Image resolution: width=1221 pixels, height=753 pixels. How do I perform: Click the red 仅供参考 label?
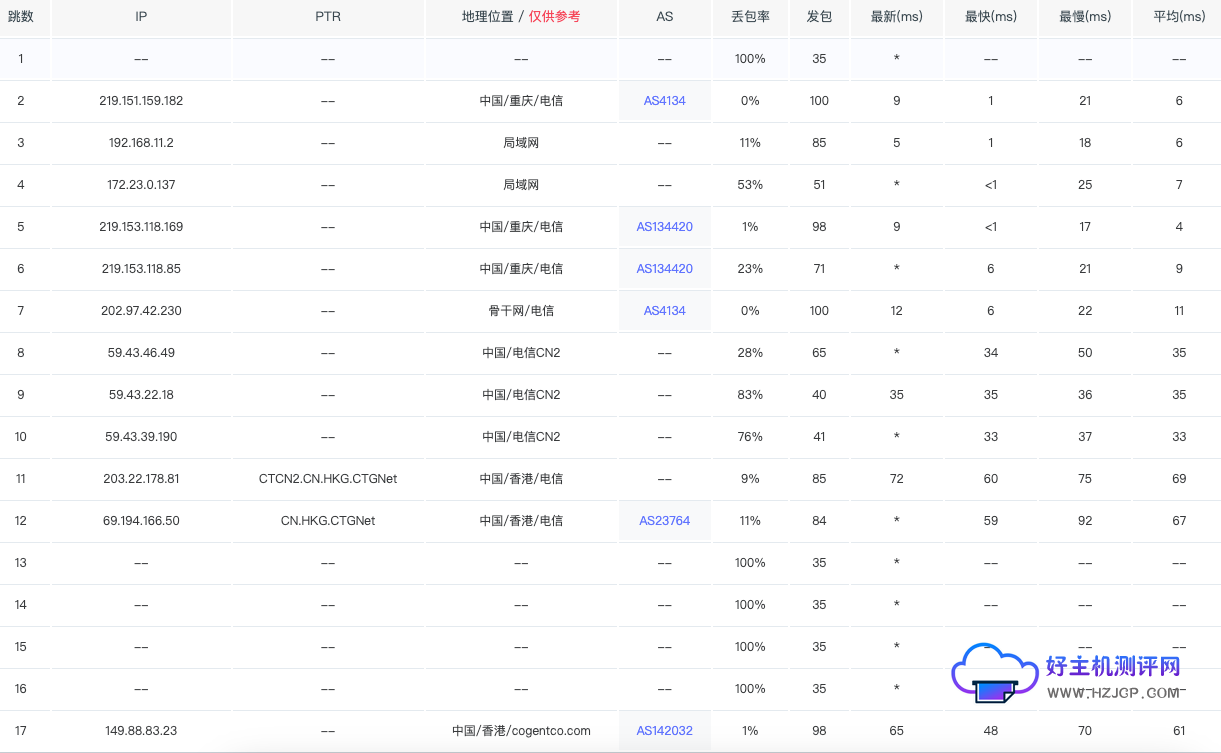(554, 17)
